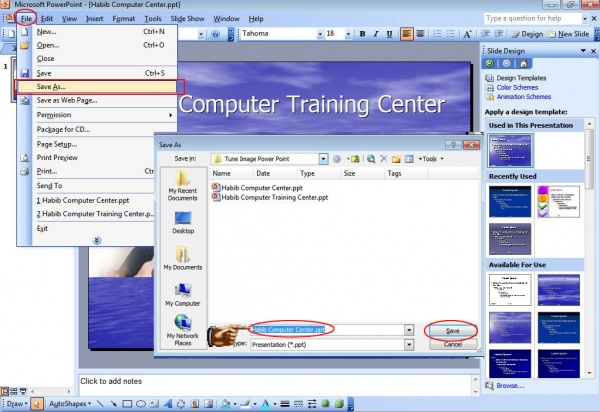
Task: Open My Recent Documents place
Action: coord(183,186)
